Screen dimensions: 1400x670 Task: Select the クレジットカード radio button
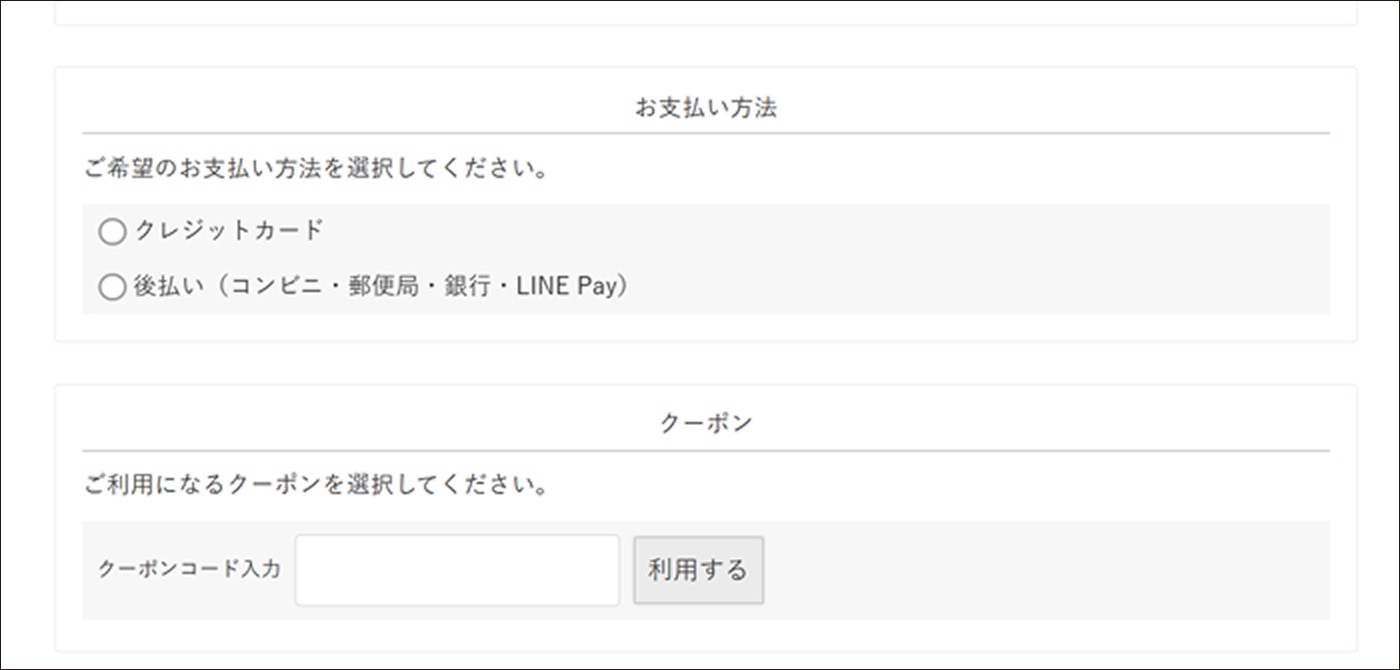[x=113, y=232]
